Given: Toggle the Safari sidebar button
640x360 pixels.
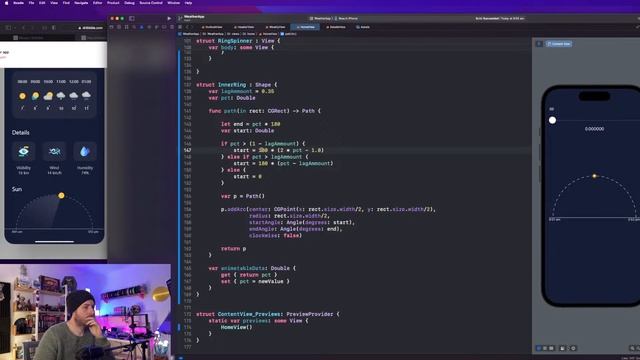Looking at the screenshot, I should [x=9, y=28].
